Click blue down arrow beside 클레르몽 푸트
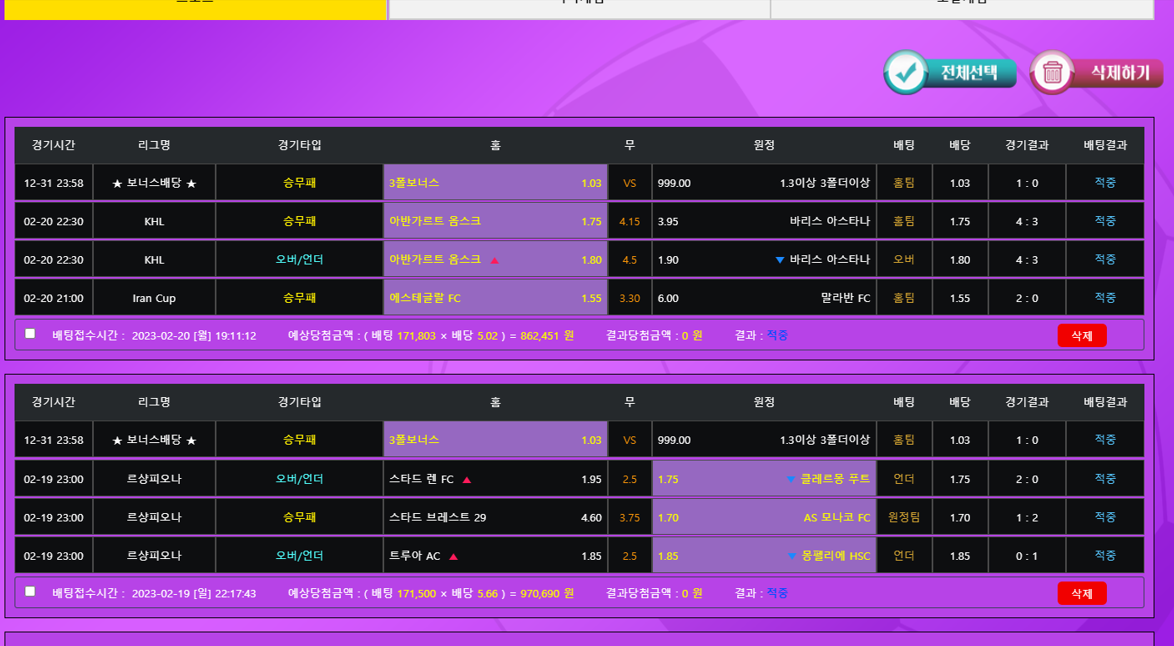Image resolution: width=1174 pixels, height=646 pixels. tap(791, 480)
